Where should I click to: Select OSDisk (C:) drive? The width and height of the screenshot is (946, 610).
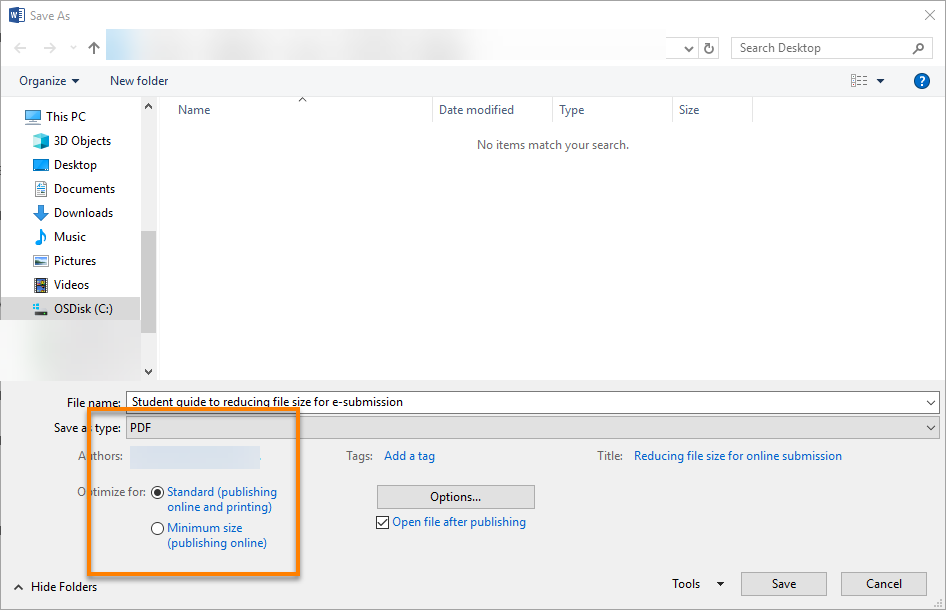click(83, 309)
